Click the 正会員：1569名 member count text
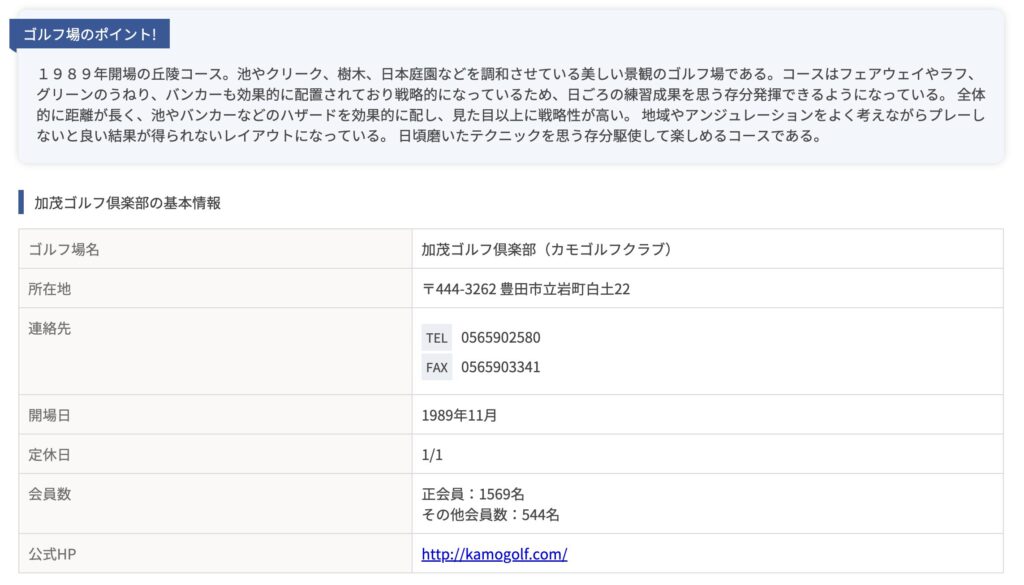This screenshot has height=585, width=1024. click(x=473, y=494)
